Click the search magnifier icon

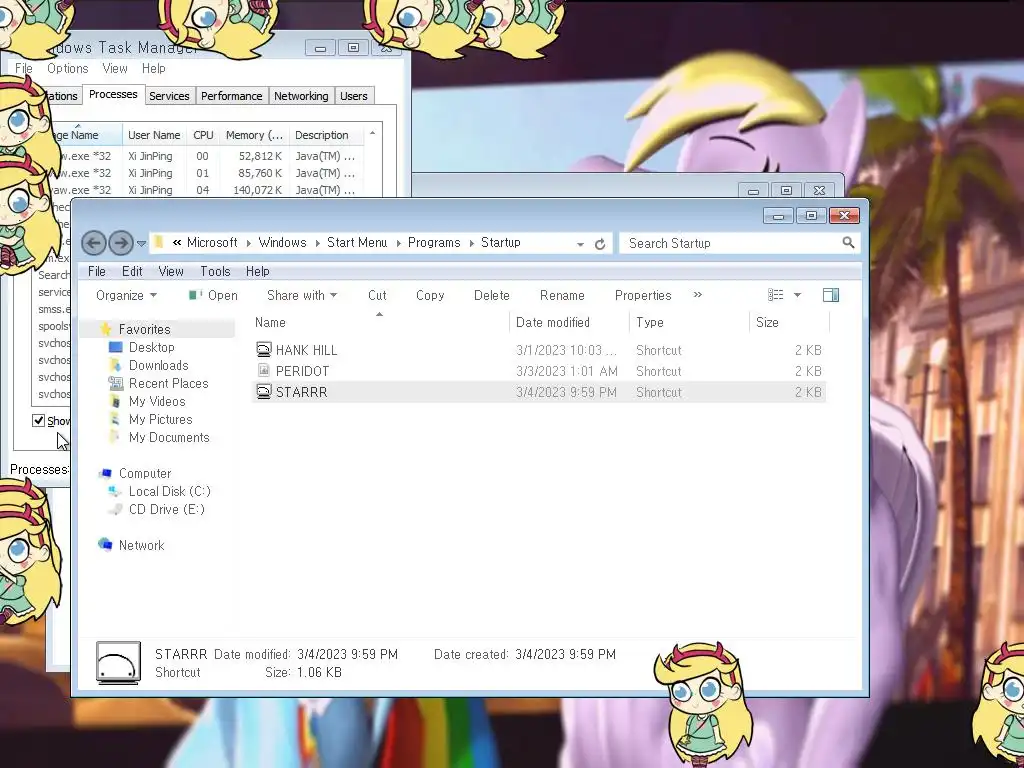[848, 243]
